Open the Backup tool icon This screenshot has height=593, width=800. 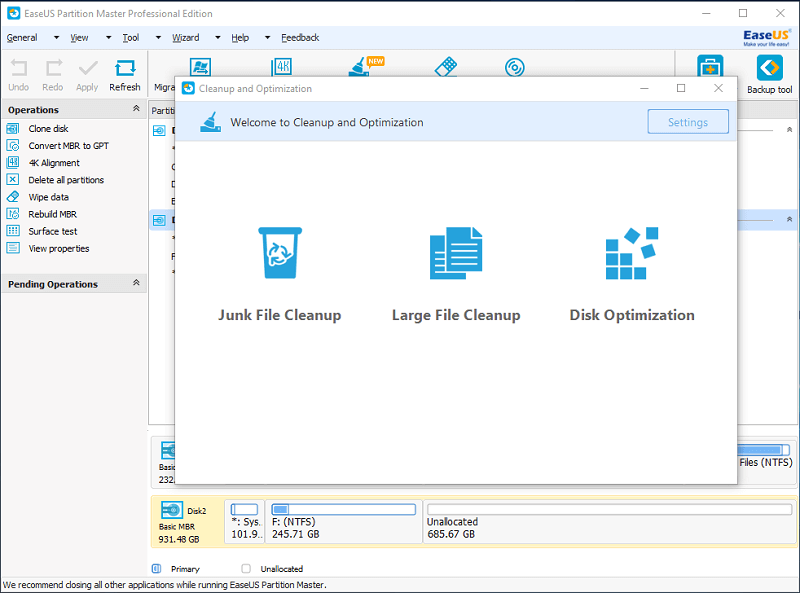(x=769, y=69)
